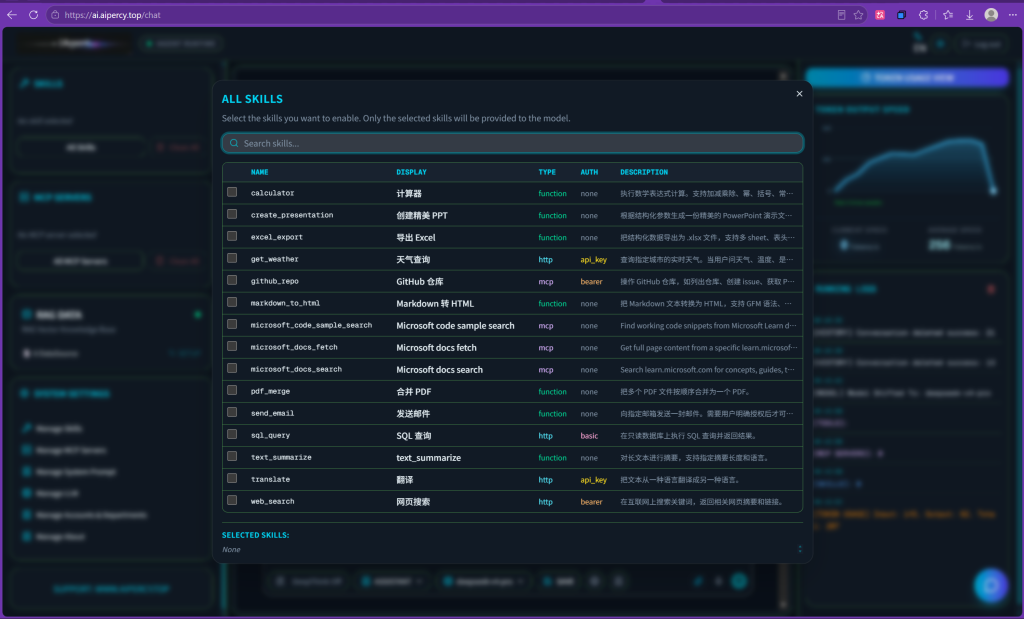Click the Search skills input field
The image size is (1024, 619).
point(513,143)
